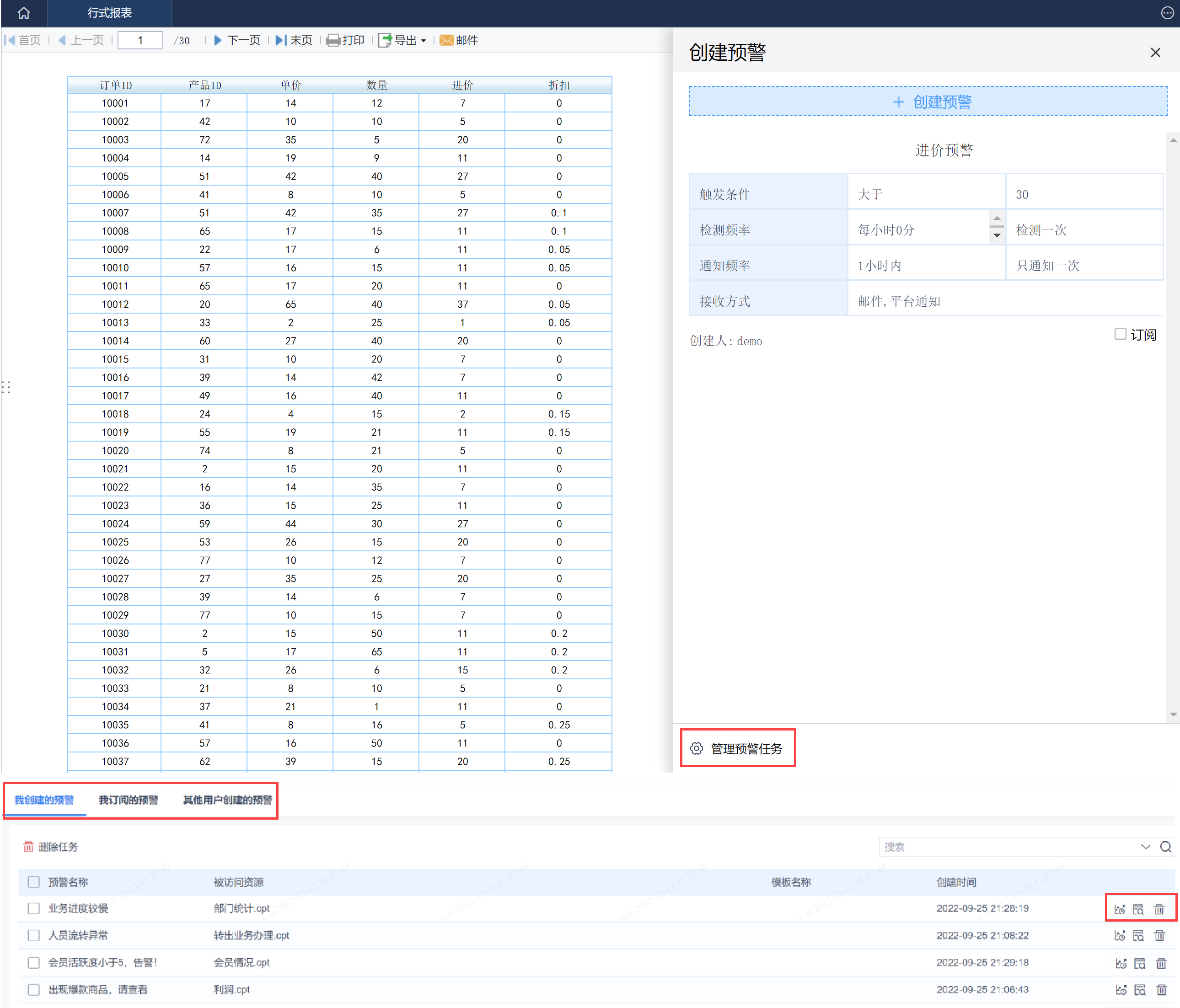This screenshot has width=1180, height=1008.
Task: Click the 打印 print icon
Action: click(x=333, y=40)
